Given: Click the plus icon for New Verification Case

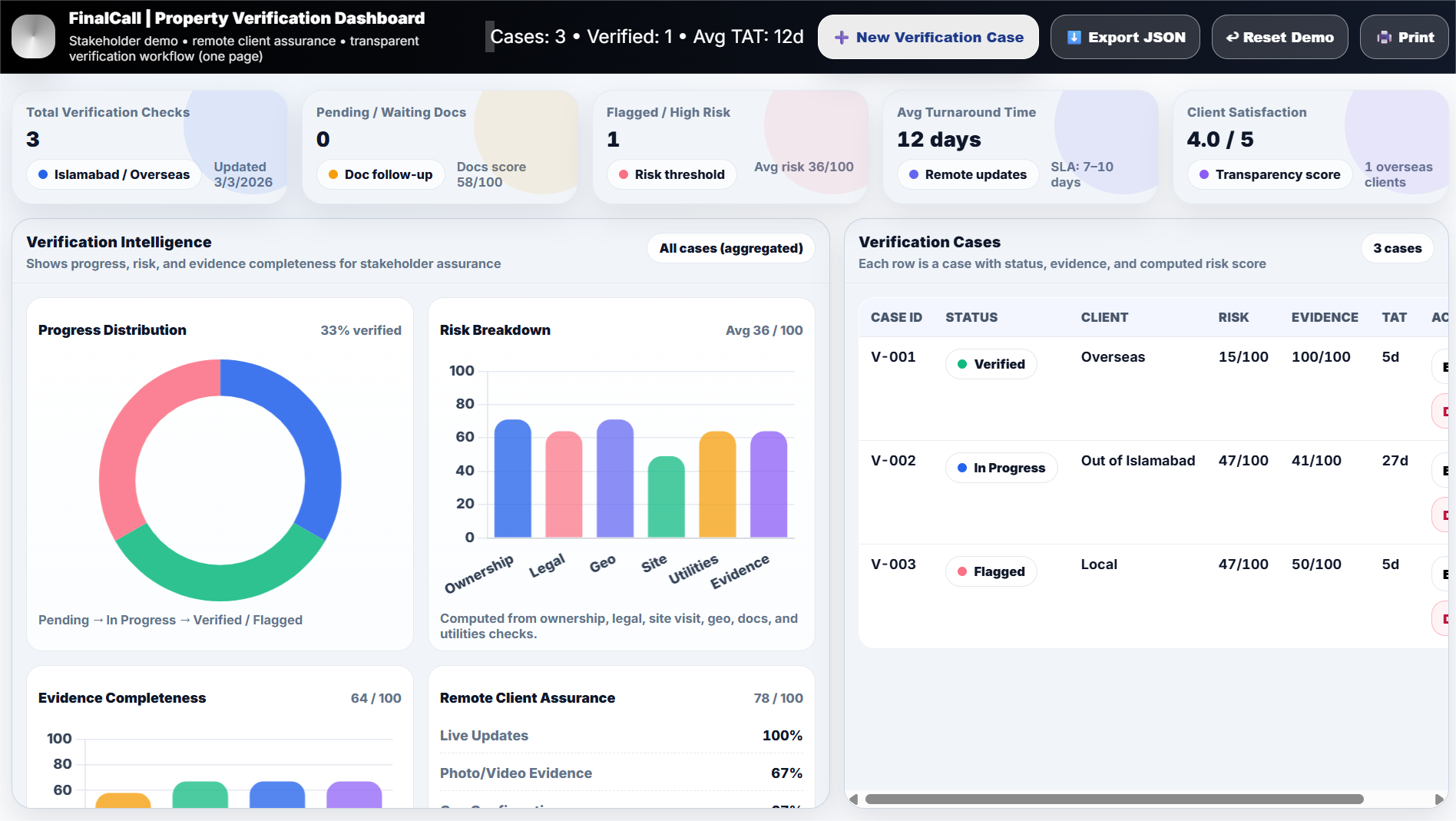Looking at the screenshot, I should tap(842, 38).
